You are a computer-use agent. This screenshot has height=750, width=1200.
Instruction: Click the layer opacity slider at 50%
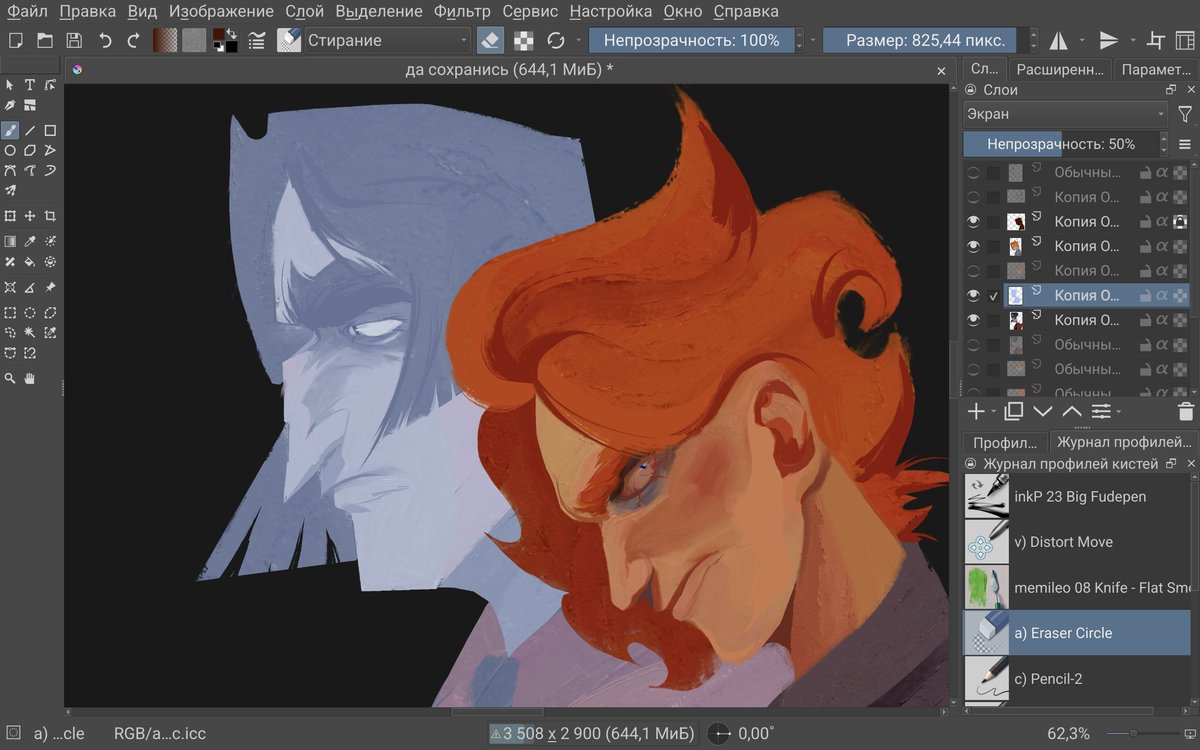1060,144
